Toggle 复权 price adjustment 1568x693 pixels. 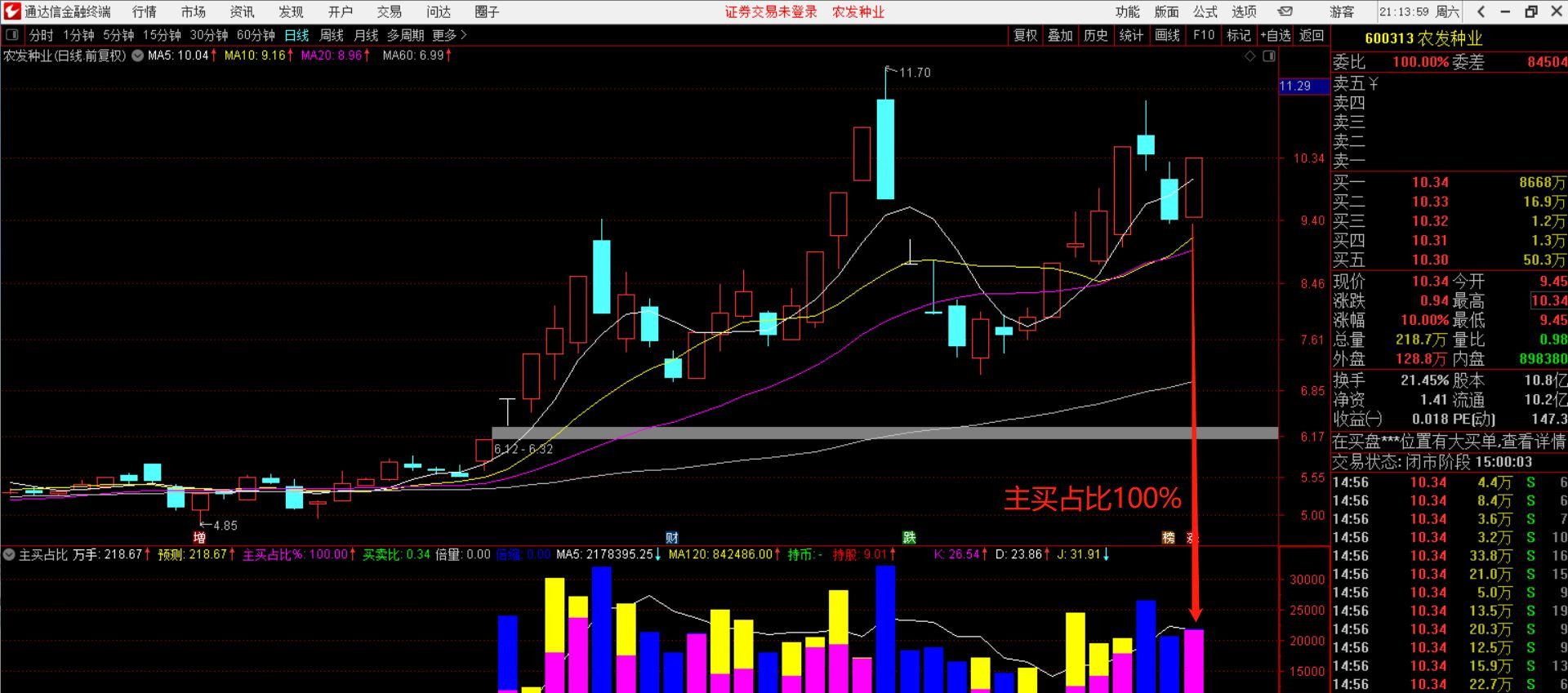pos(1025,35)
